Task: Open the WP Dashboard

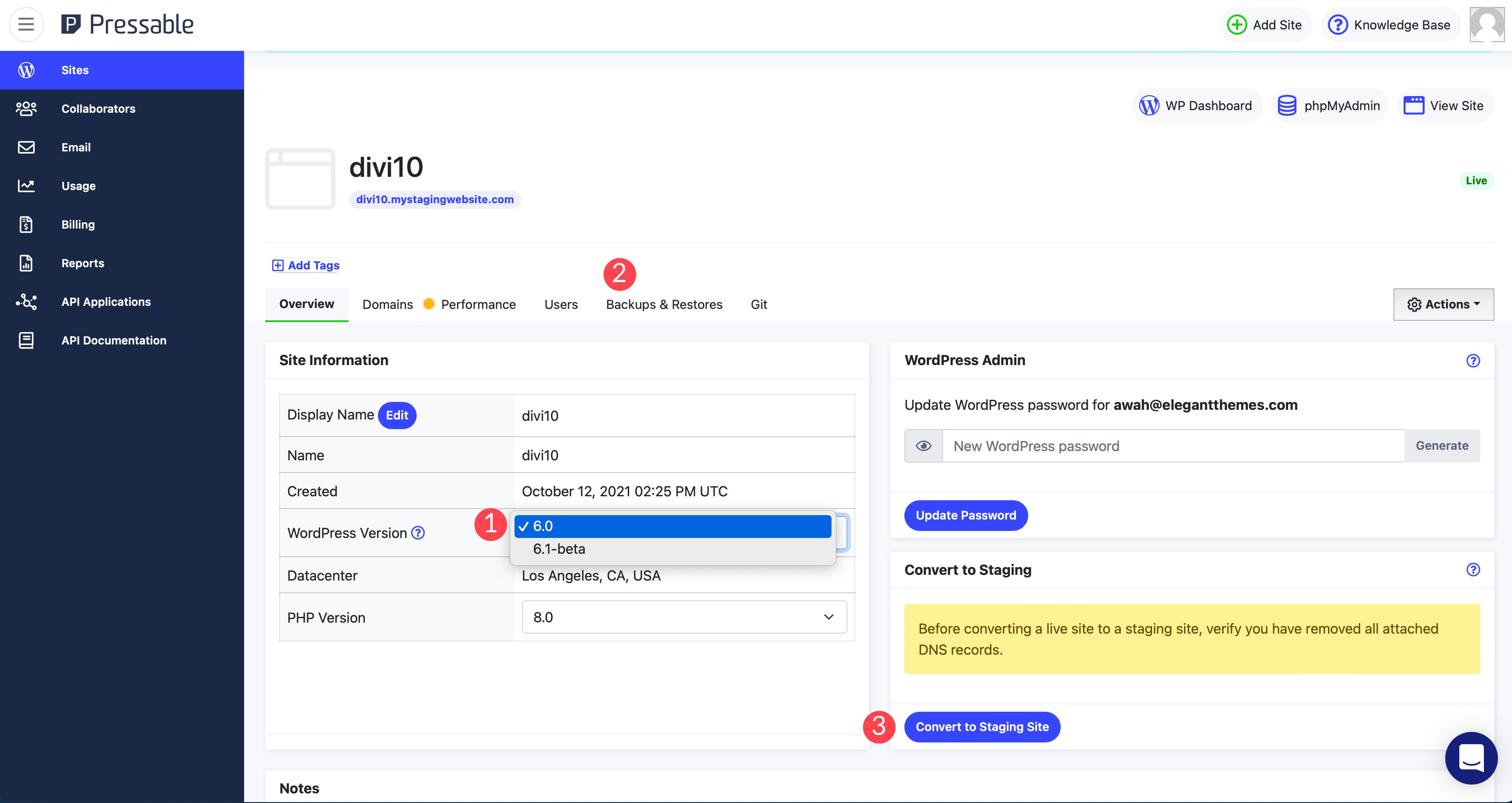Action: 1197,104
